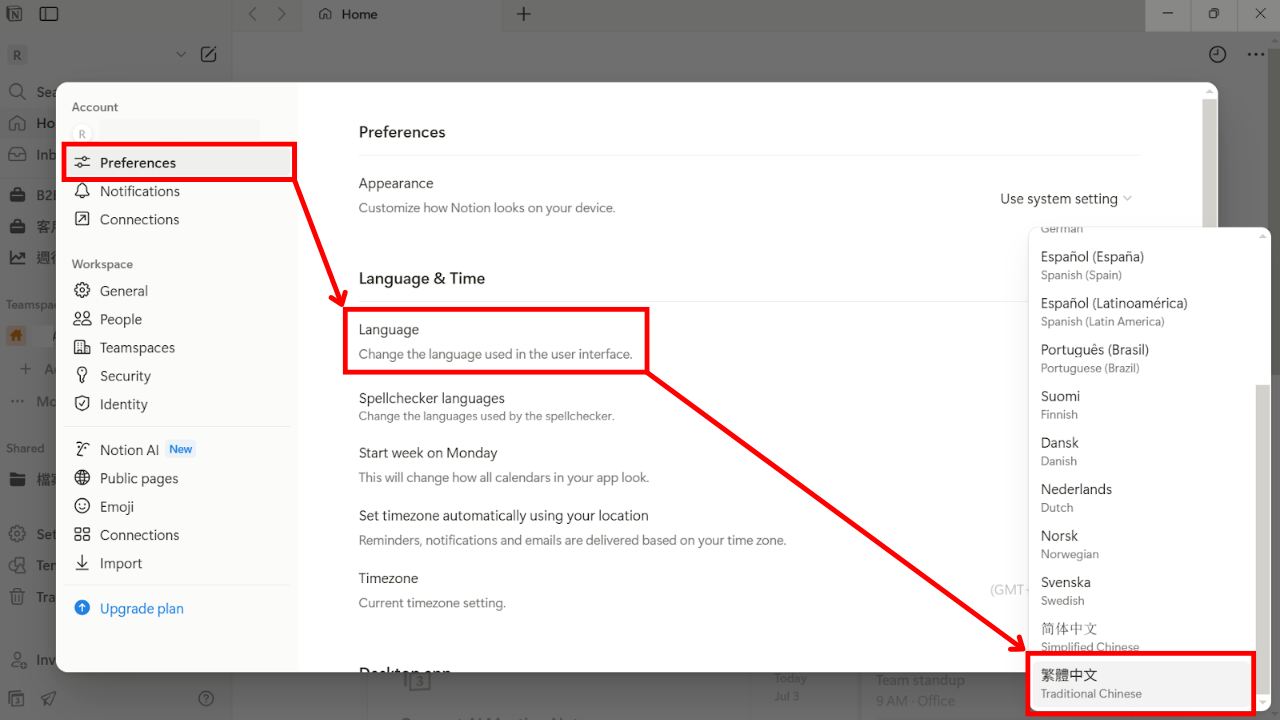Click the Public pages globe icon
The width and height of the screenshot is (1280, 720).
(82, 478)
